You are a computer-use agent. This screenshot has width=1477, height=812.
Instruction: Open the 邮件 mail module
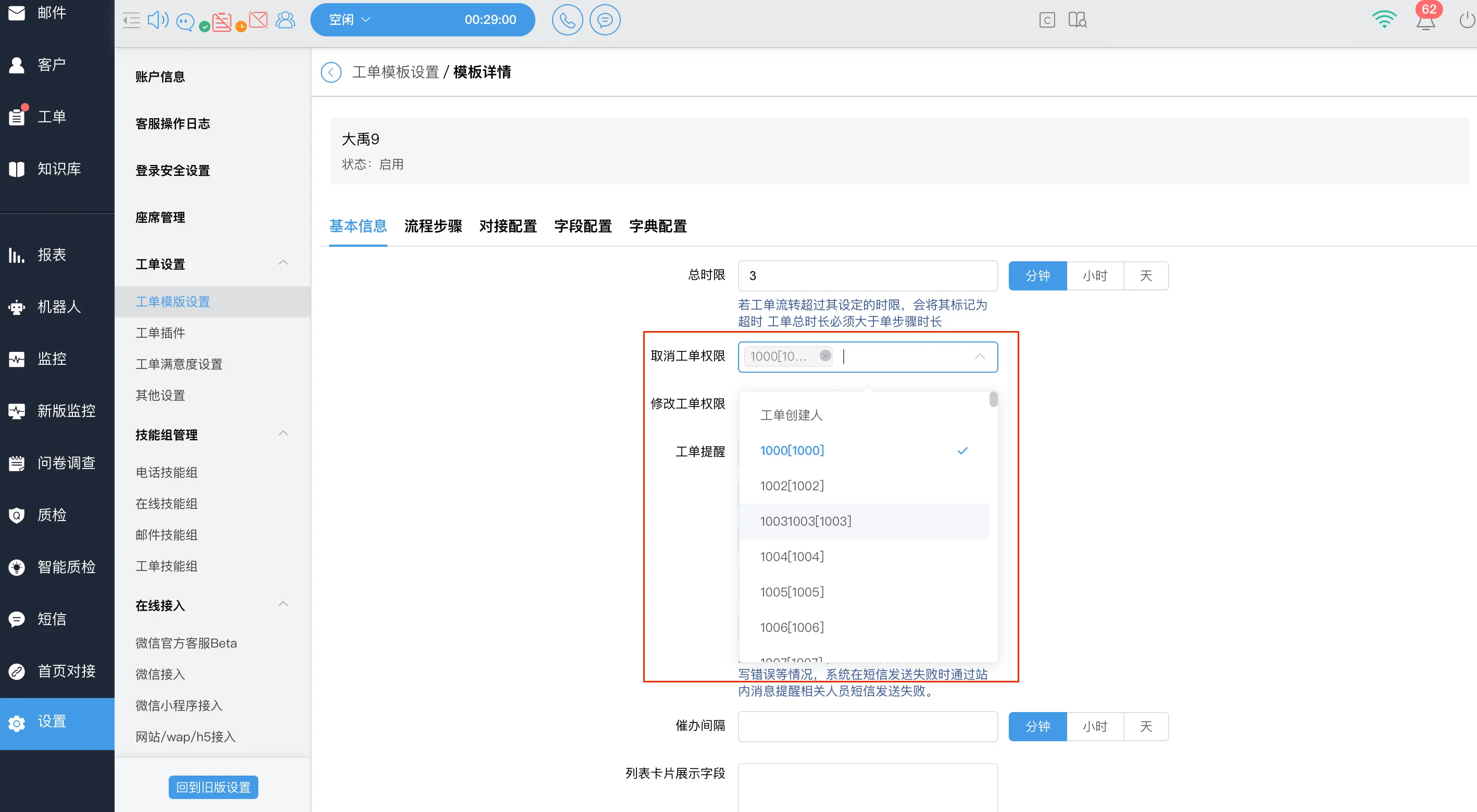click(57, 12)
